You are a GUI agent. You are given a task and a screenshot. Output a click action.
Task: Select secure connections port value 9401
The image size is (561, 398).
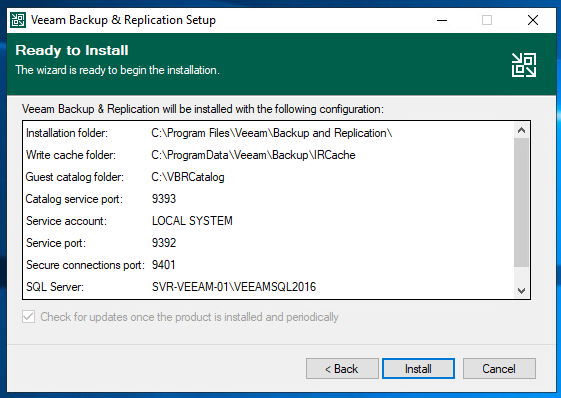[x=164, y=265]
